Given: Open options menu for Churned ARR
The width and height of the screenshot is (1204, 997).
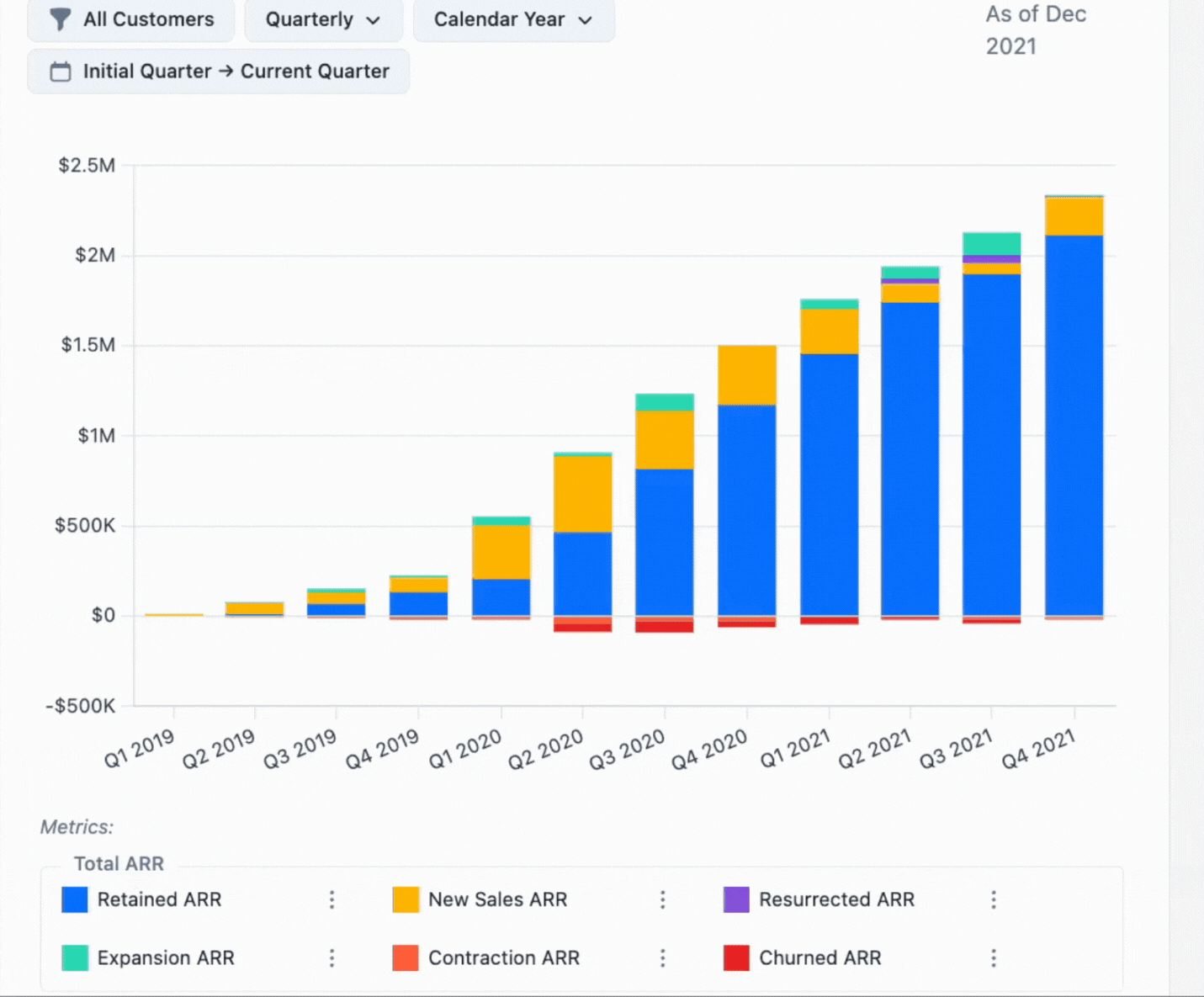Looking at the screenshot, I should point(993,958).
